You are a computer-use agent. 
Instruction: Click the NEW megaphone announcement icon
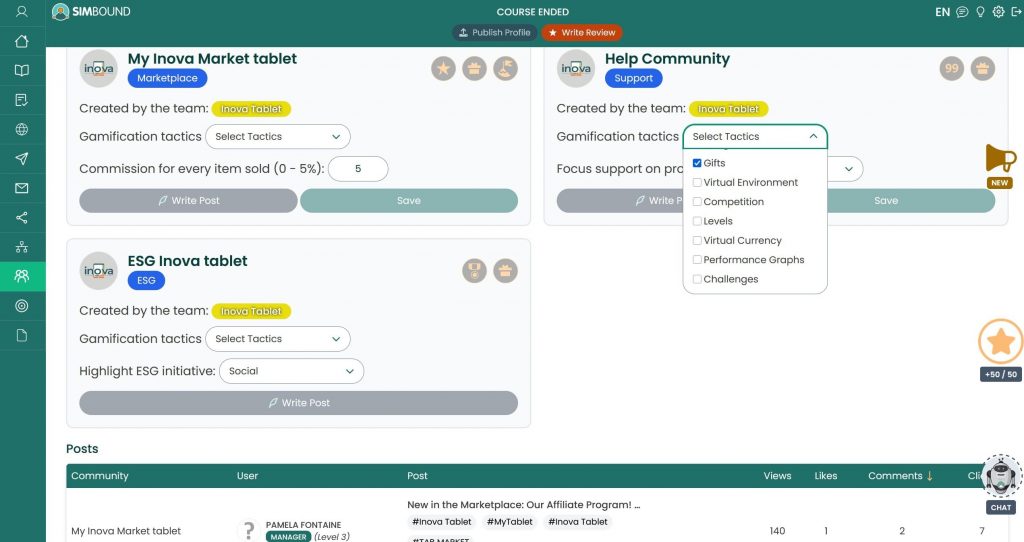1000,166
